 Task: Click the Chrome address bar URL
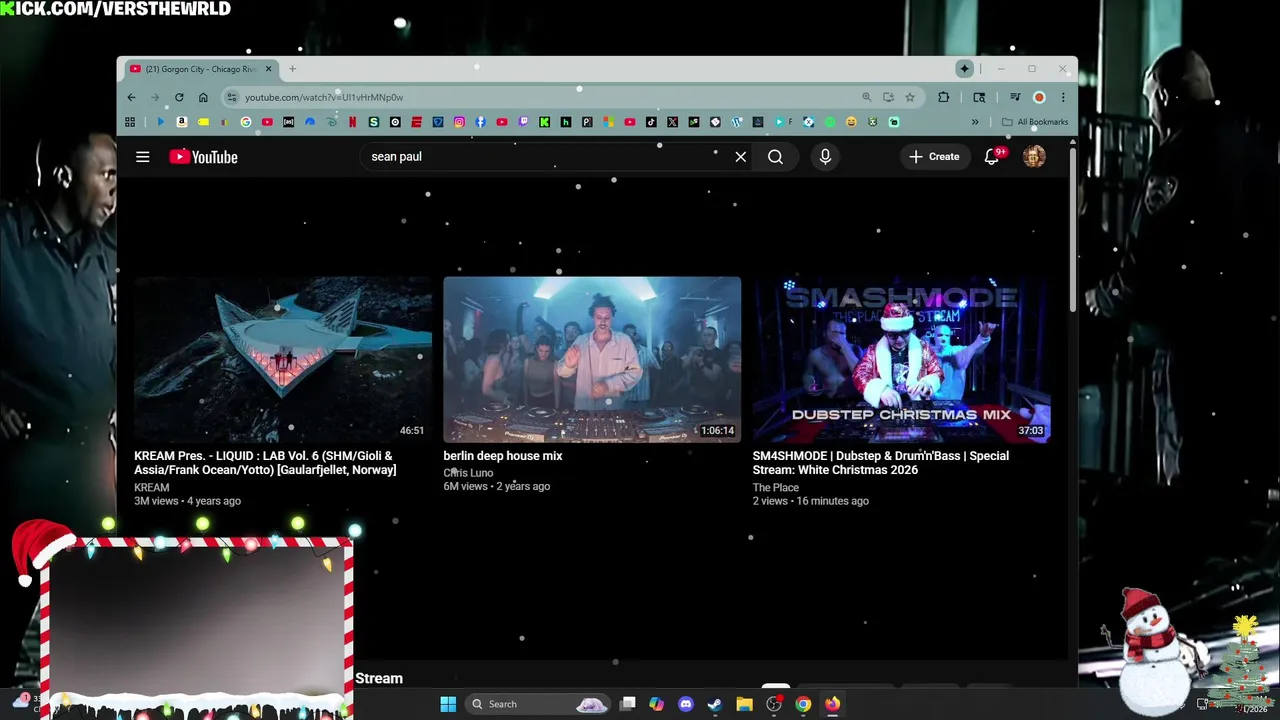[324, 97]
